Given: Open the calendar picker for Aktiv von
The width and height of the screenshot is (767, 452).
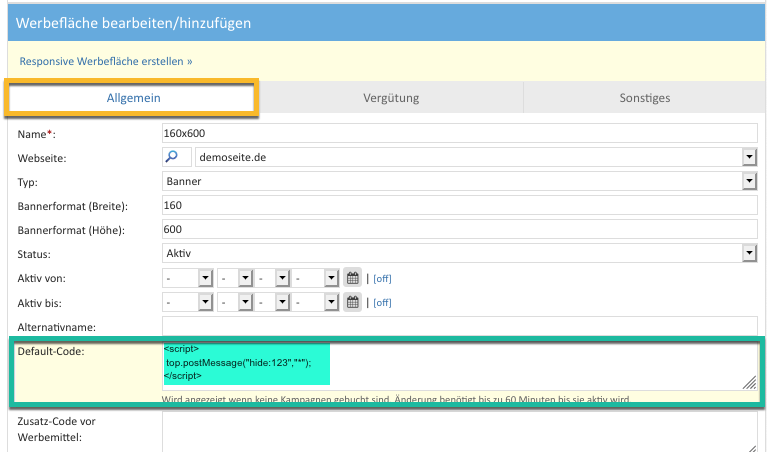Looking at the screenshot, I should click(352, 278).
